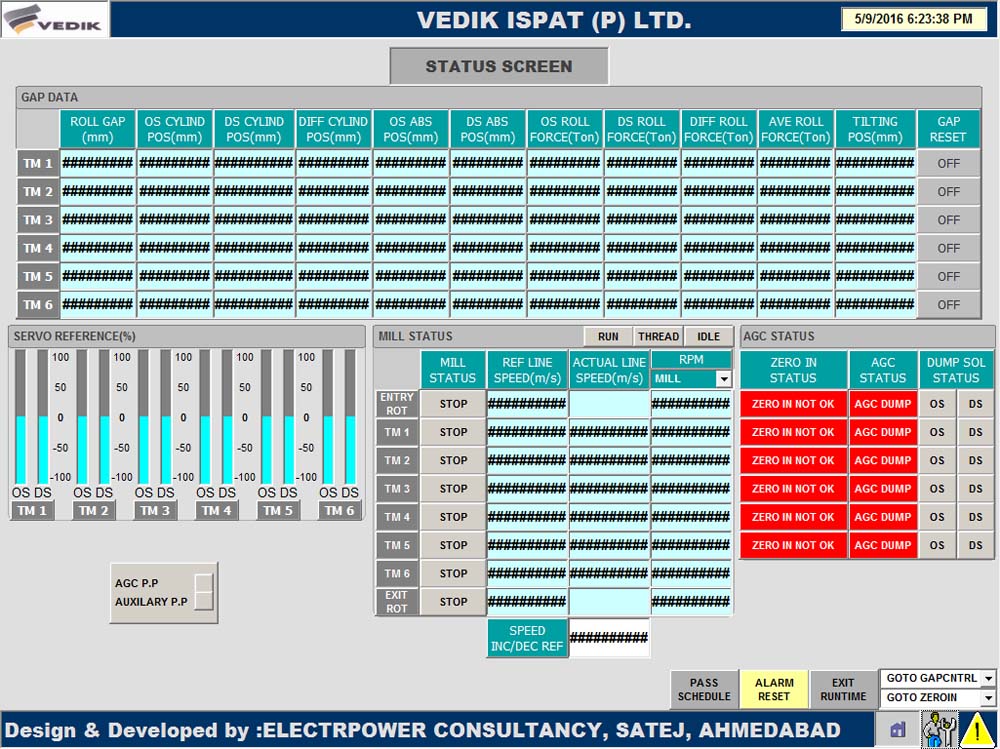Click the ACTUAL LINE SPEED field for TM 4
Image resolution: width=1000 pixels, height=749 pixels.
(x=609, y=517)
